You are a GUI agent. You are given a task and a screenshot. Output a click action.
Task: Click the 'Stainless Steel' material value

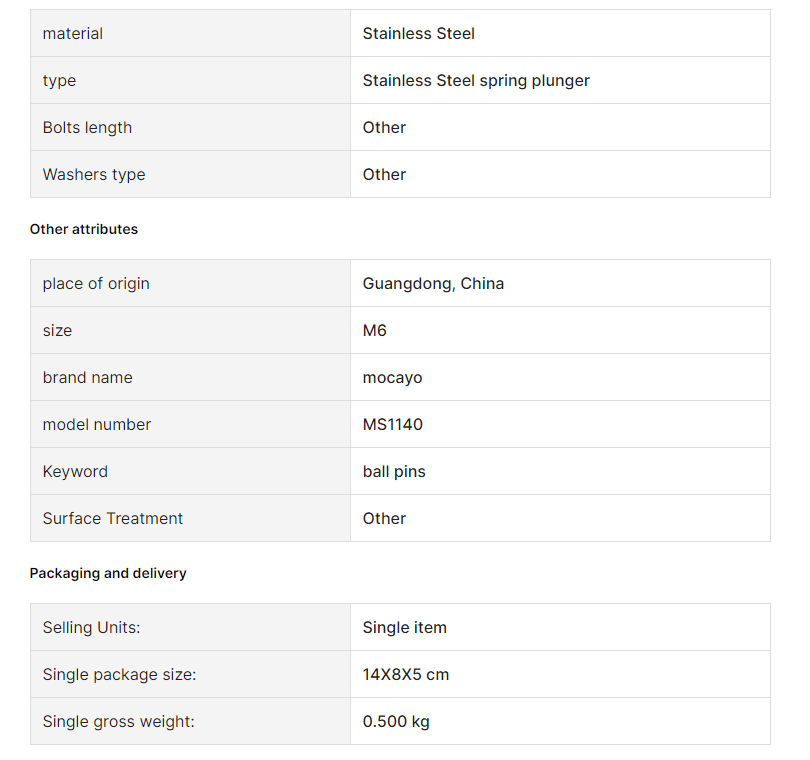point(418,34)
